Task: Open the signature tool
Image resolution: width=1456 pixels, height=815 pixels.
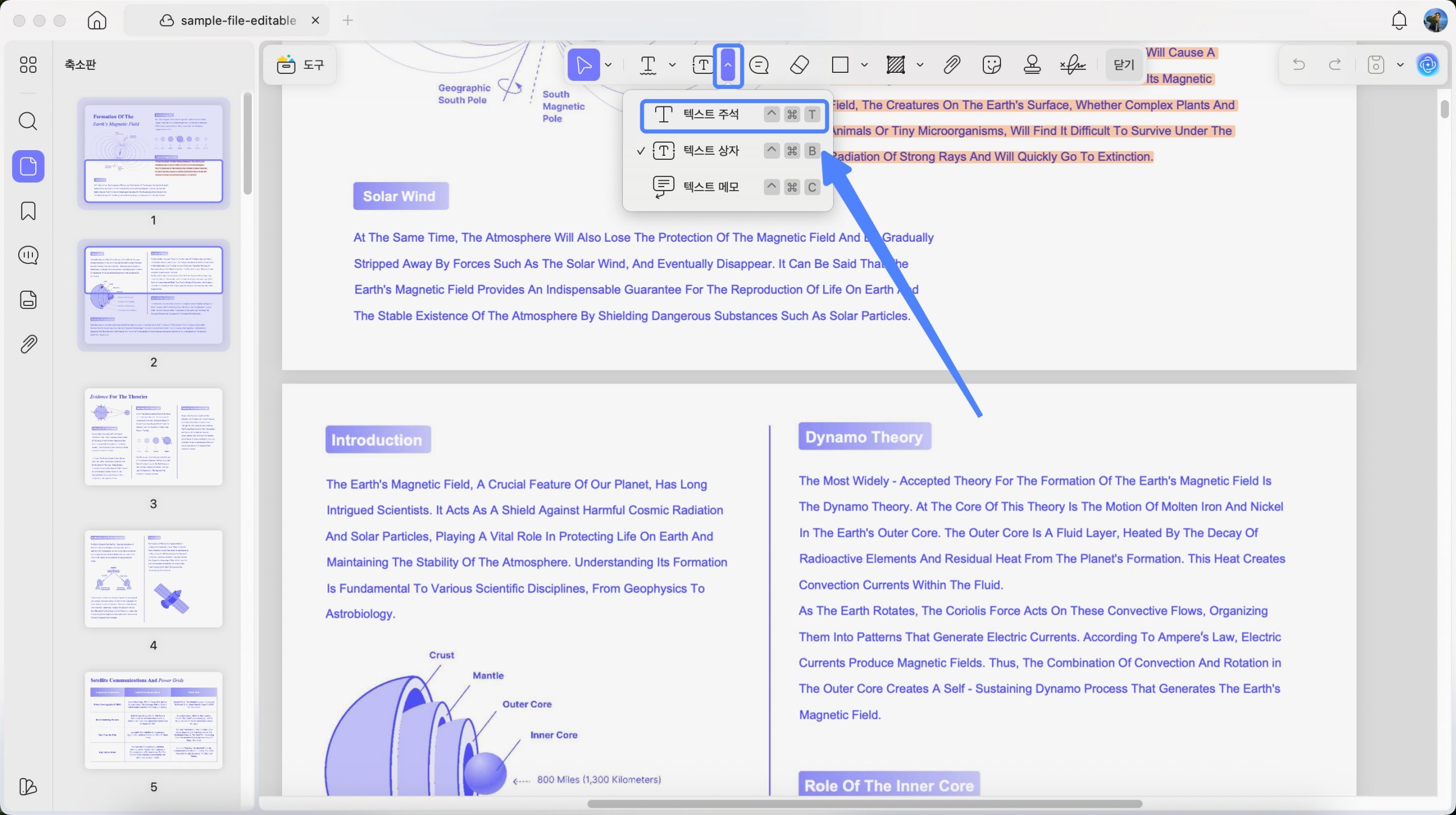Action: pos(1073,65)
